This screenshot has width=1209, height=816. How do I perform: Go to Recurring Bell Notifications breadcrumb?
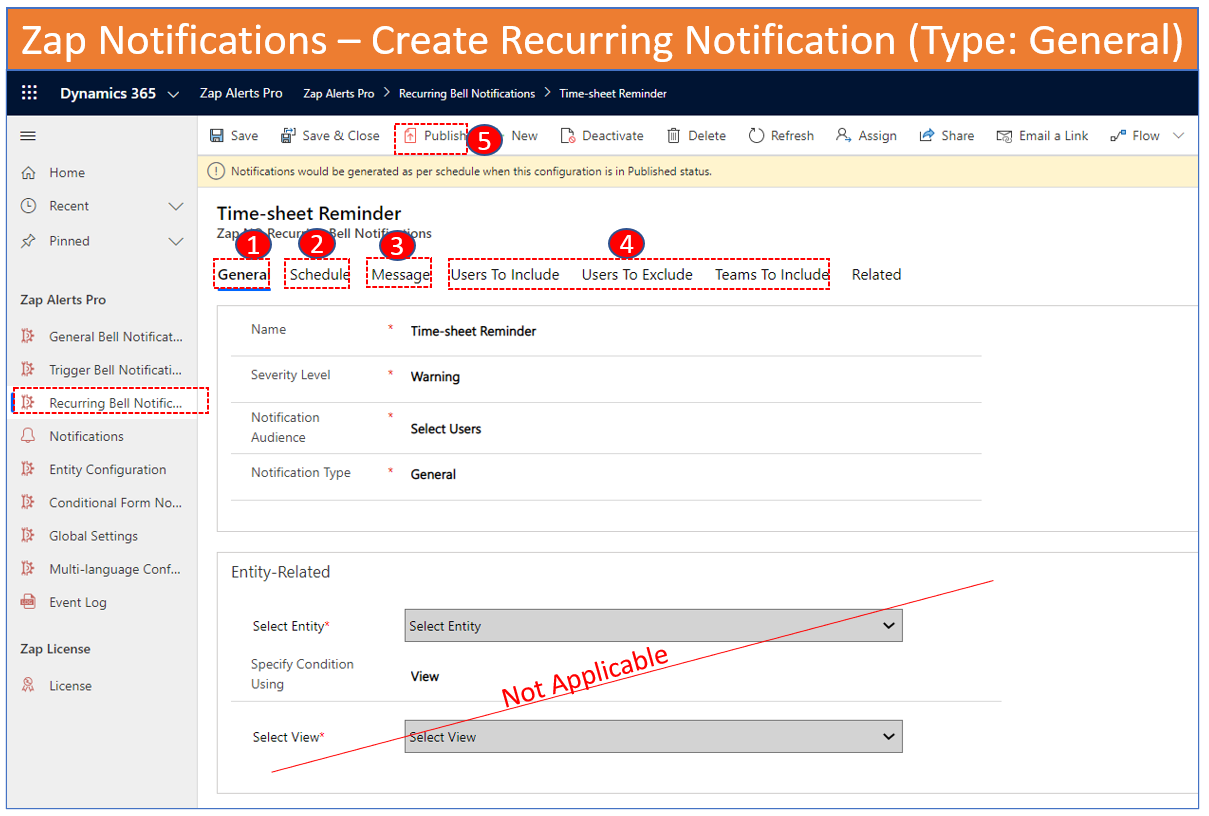click(x=467, y=94)
